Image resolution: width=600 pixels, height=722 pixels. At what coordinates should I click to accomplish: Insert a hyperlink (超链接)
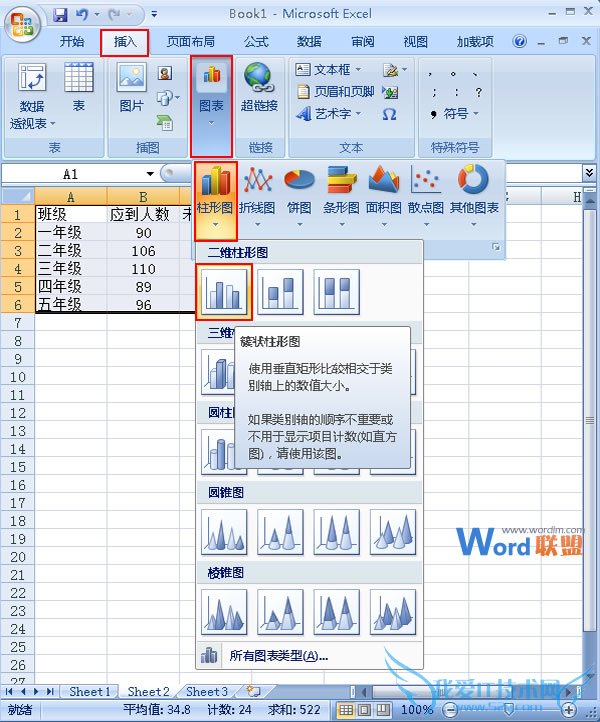coord(259,87)
